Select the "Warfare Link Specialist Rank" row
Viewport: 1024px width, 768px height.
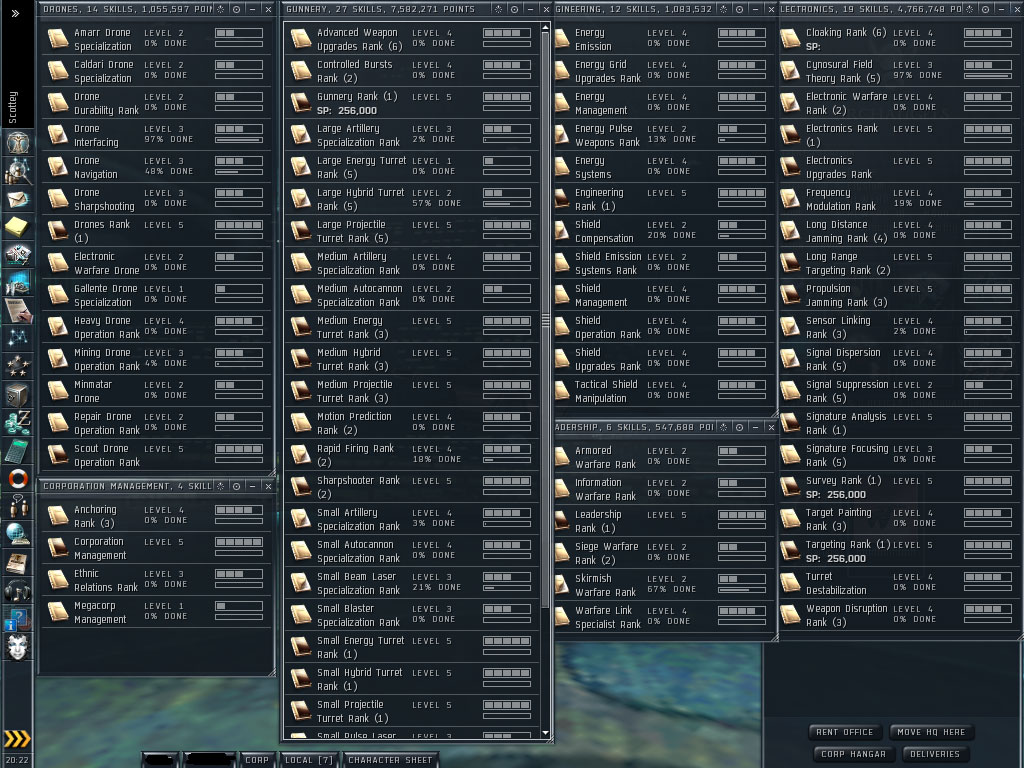665,617
